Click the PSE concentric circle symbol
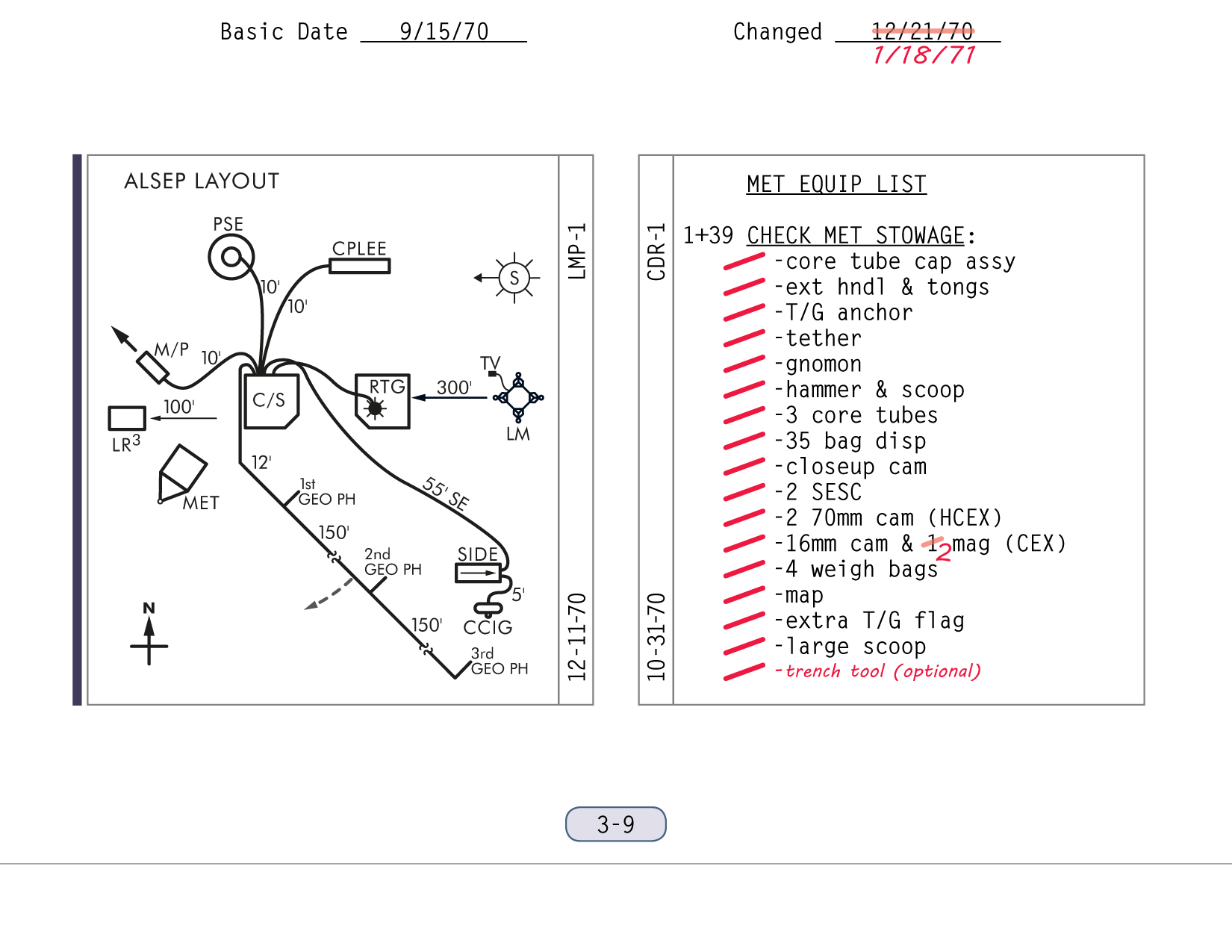 click(231, 258)
